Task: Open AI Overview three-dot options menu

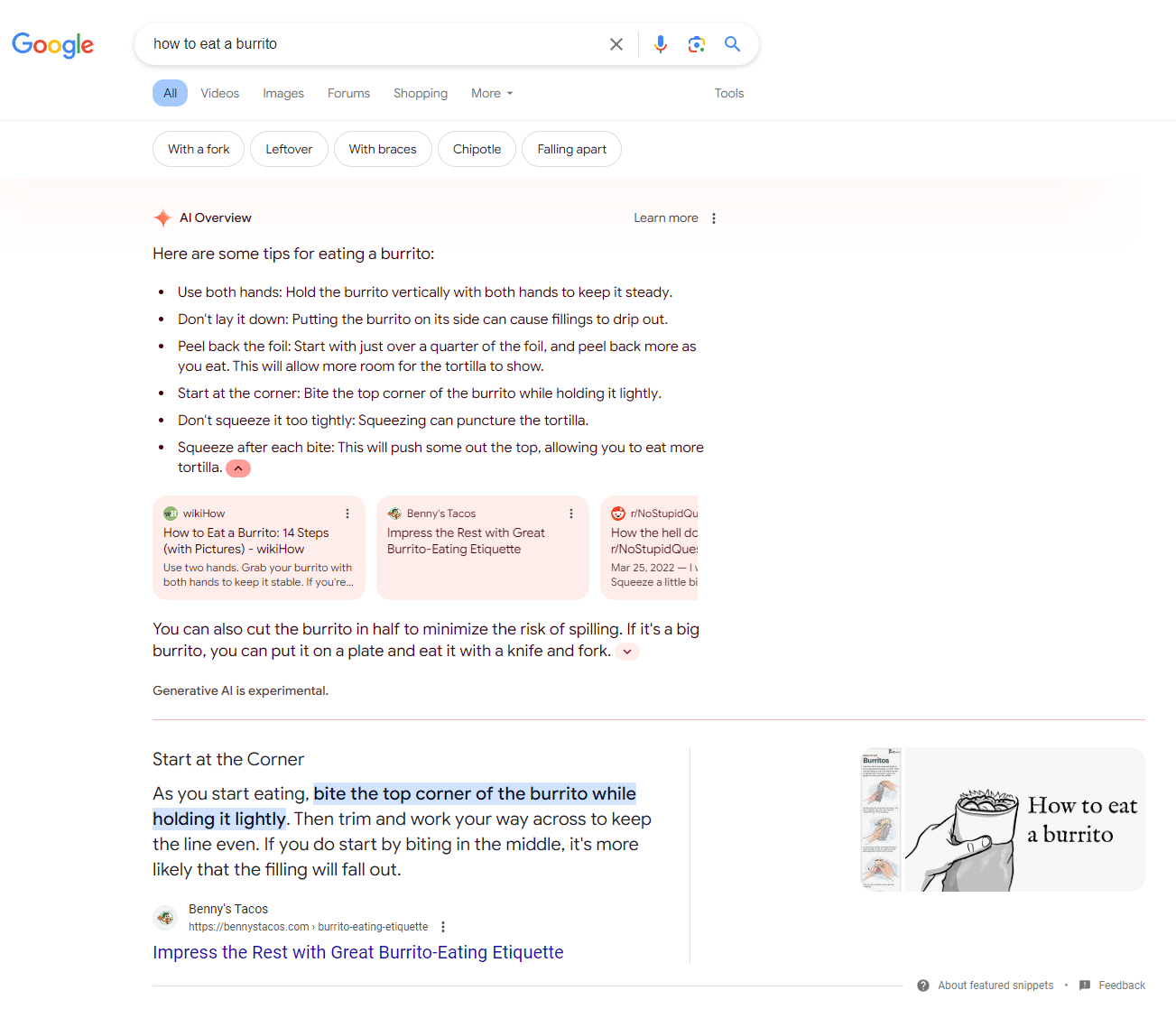Action: tap(714, 218)
